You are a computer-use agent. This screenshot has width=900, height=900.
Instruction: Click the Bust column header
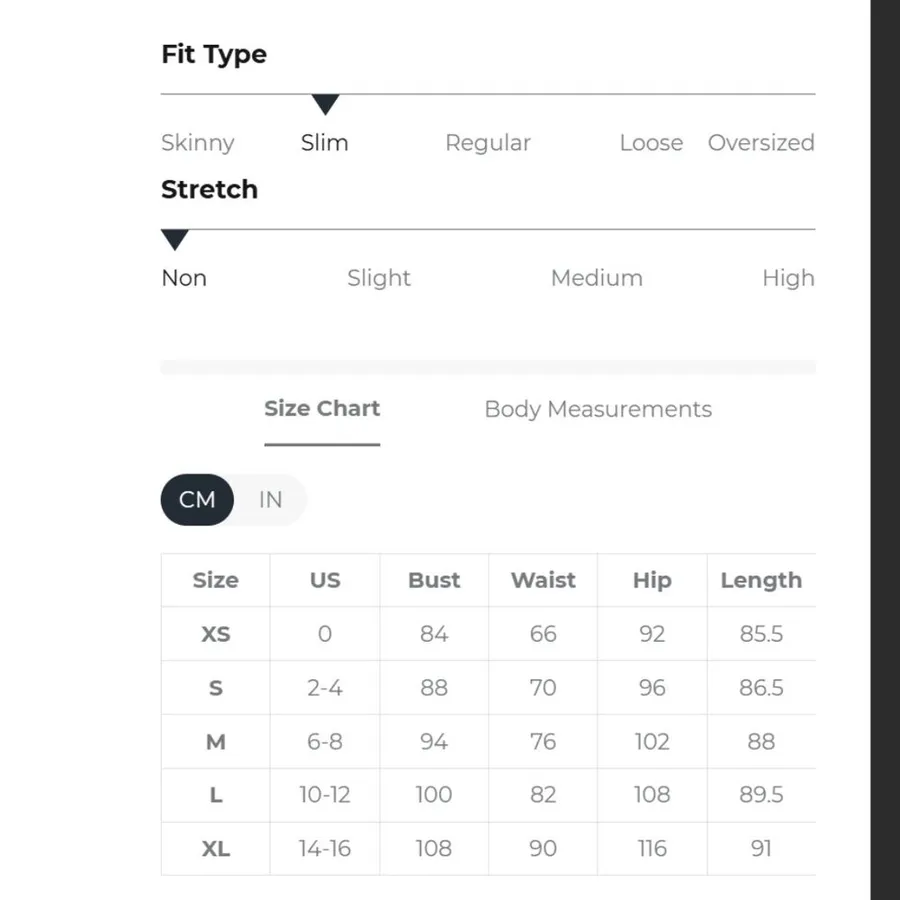point(434,580)
